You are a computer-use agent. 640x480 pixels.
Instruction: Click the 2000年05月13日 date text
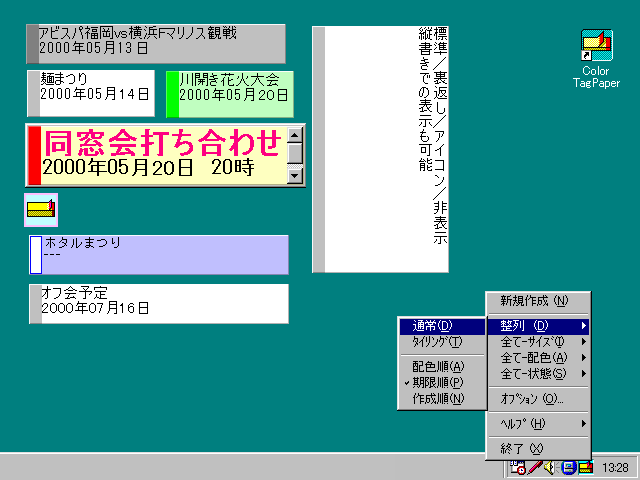pyautogui.click(x=93, y=48)
